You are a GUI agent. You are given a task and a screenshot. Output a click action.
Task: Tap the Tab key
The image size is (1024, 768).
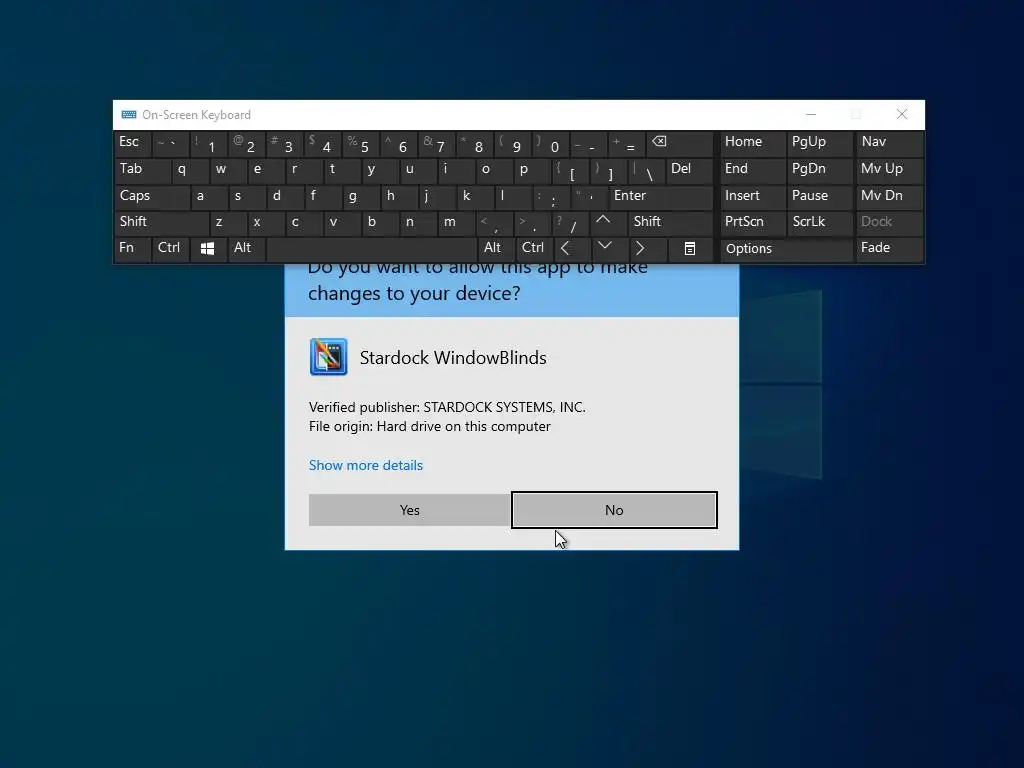point(142,169)
